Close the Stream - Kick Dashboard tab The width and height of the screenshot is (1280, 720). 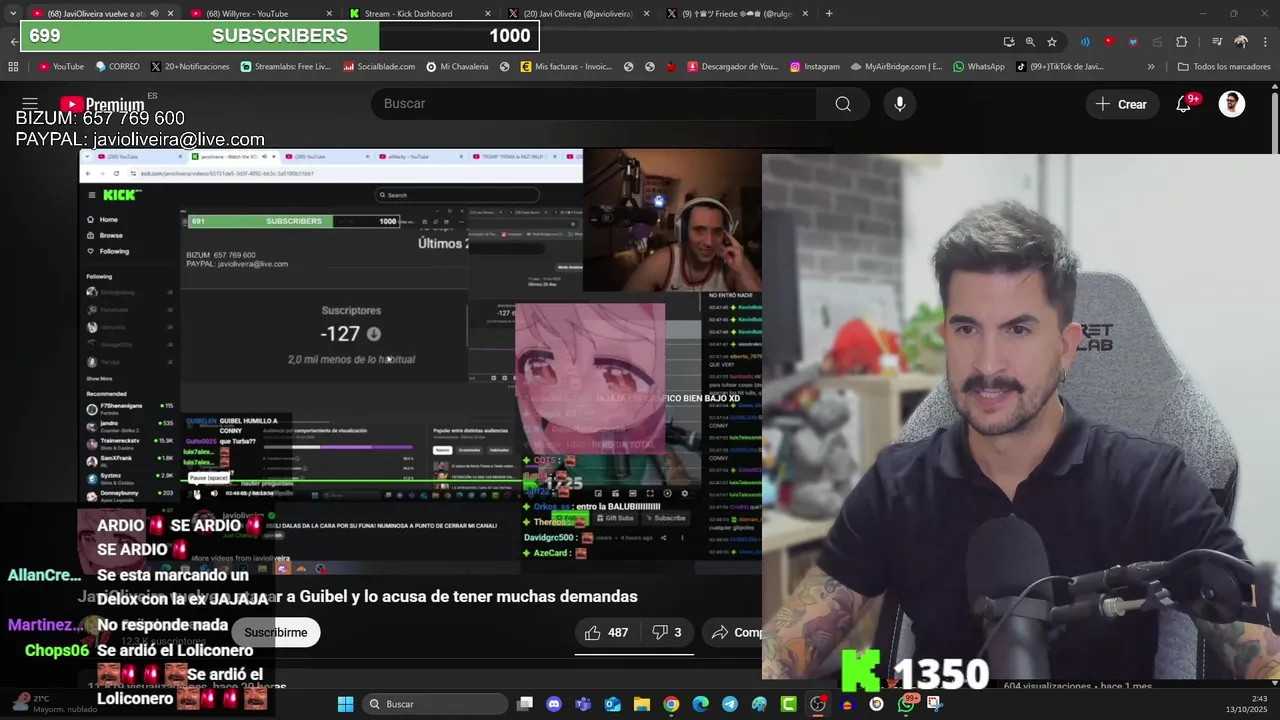pos(488,14)
